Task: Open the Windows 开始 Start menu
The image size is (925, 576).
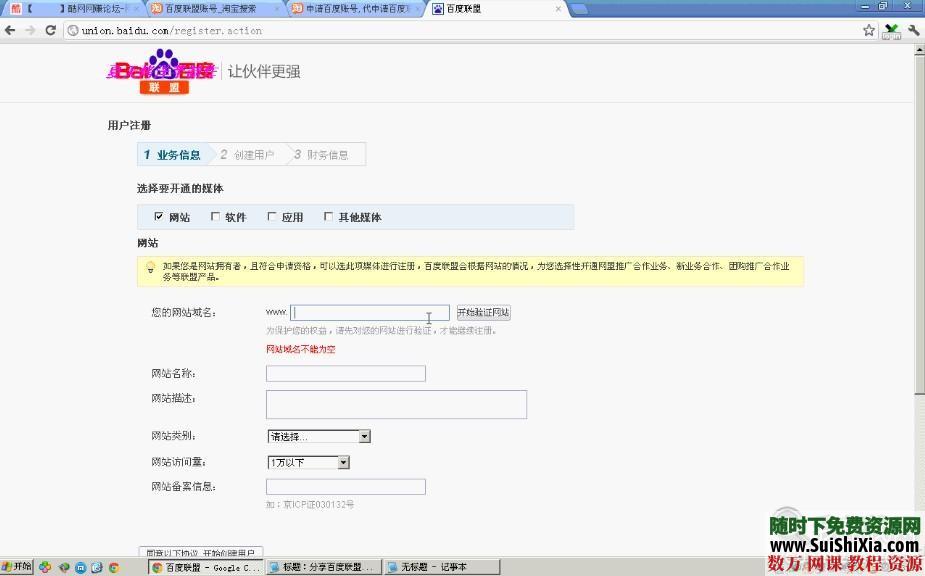Action: point(15,567)
